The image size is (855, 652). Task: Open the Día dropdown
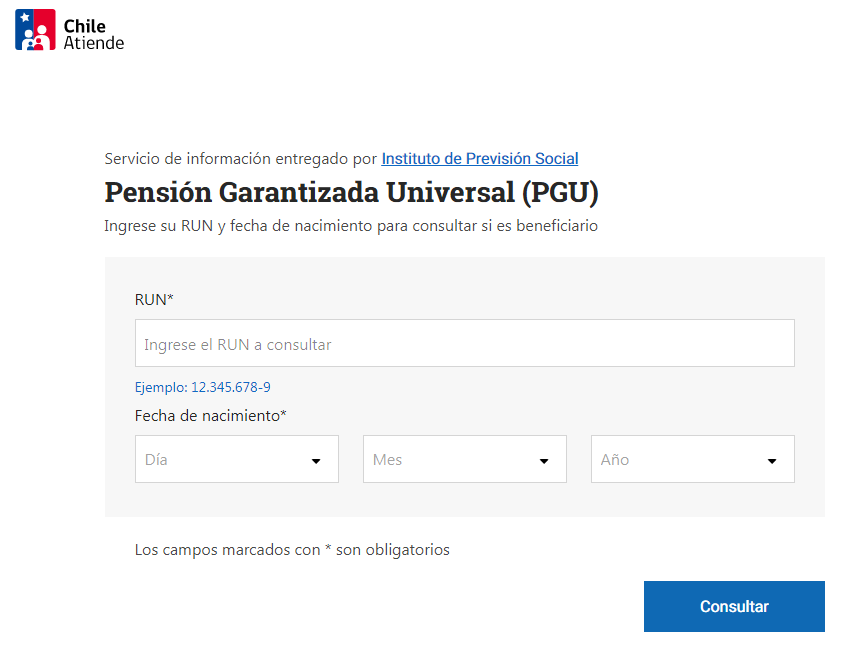pos(236,459)
